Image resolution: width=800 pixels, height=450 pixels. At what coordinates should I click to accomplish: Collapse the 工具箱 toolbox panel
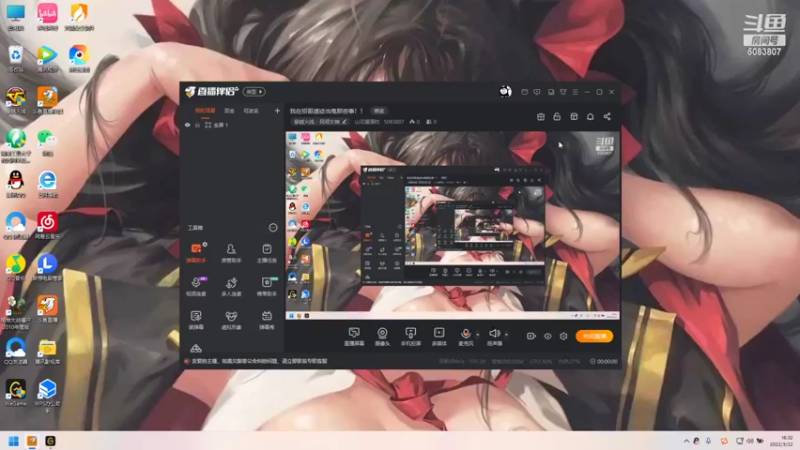273,228
